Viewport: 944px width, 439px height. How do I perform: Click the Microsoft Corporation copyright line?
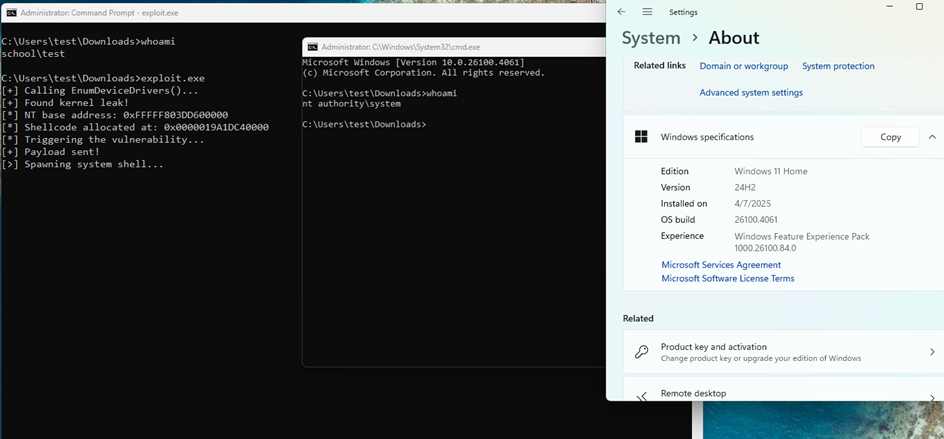tap(423, 73)
